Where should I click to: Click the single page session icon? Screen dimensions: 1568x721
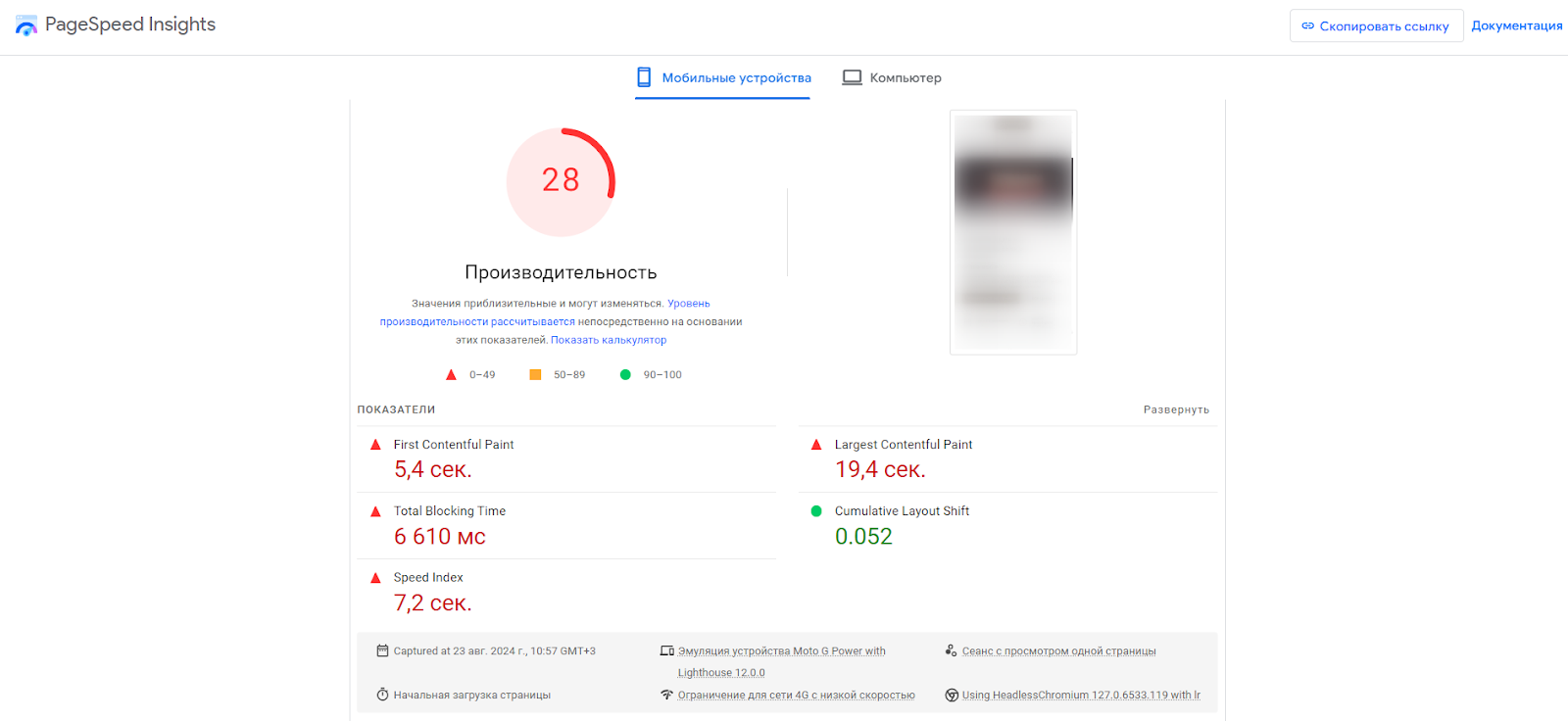[951, 650]
